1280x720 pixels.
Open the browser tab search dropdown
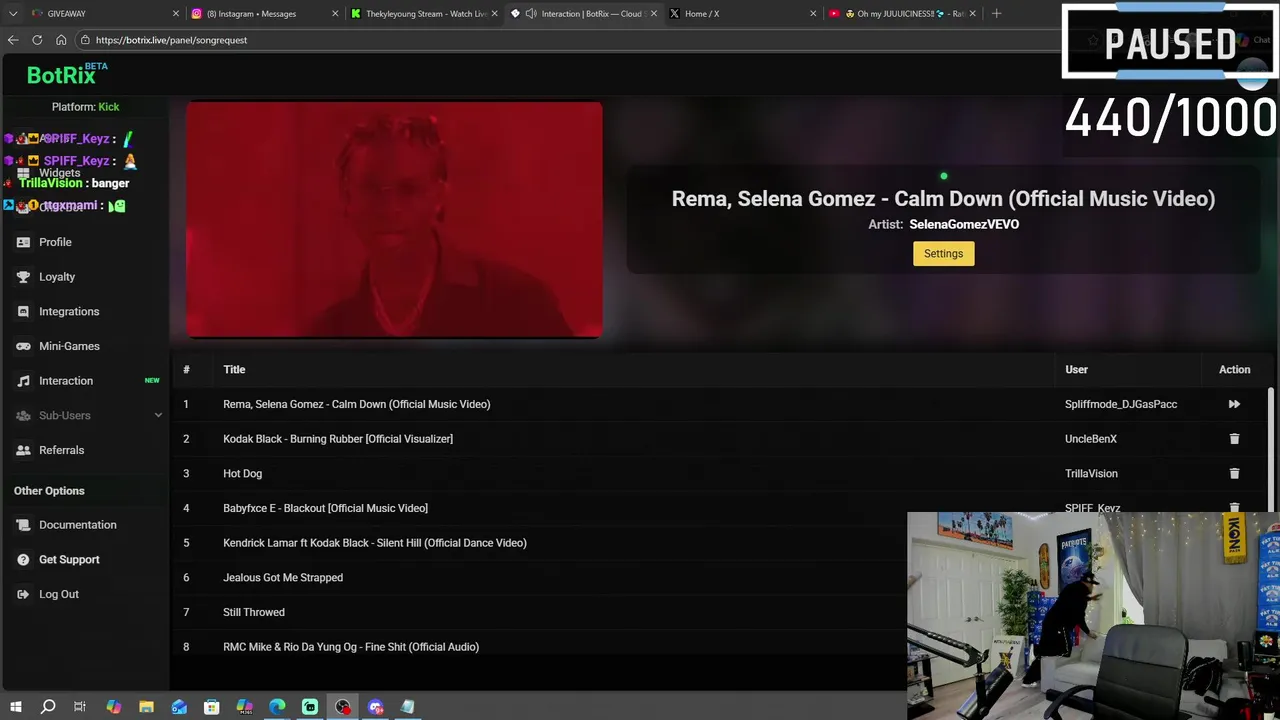click(x=13, y=14)
